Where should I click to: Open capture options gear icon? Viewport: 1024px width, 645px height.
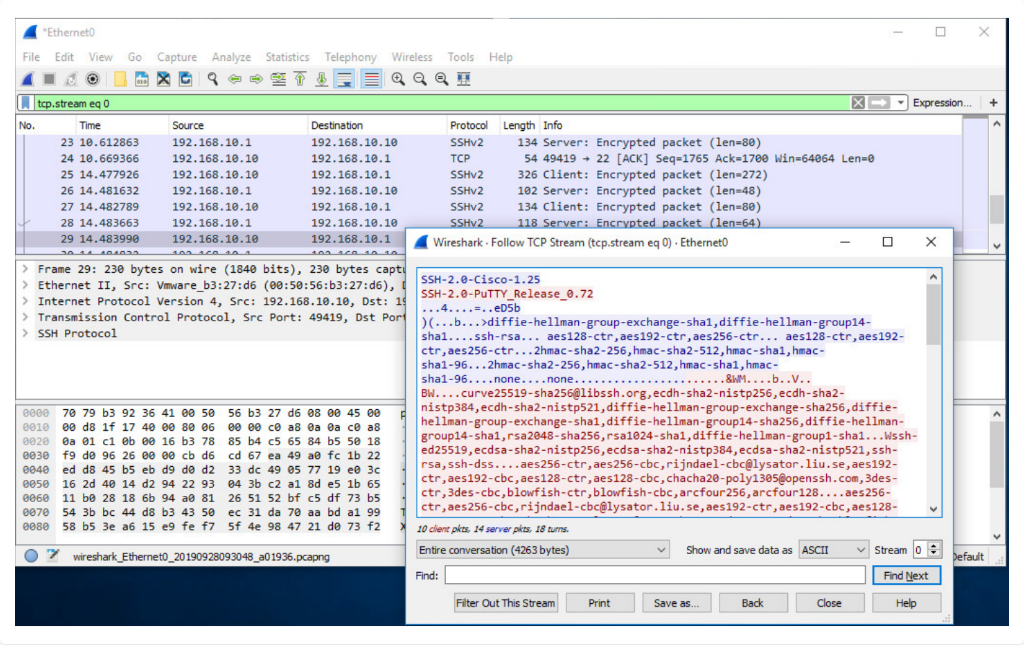(x=93, y=79)
